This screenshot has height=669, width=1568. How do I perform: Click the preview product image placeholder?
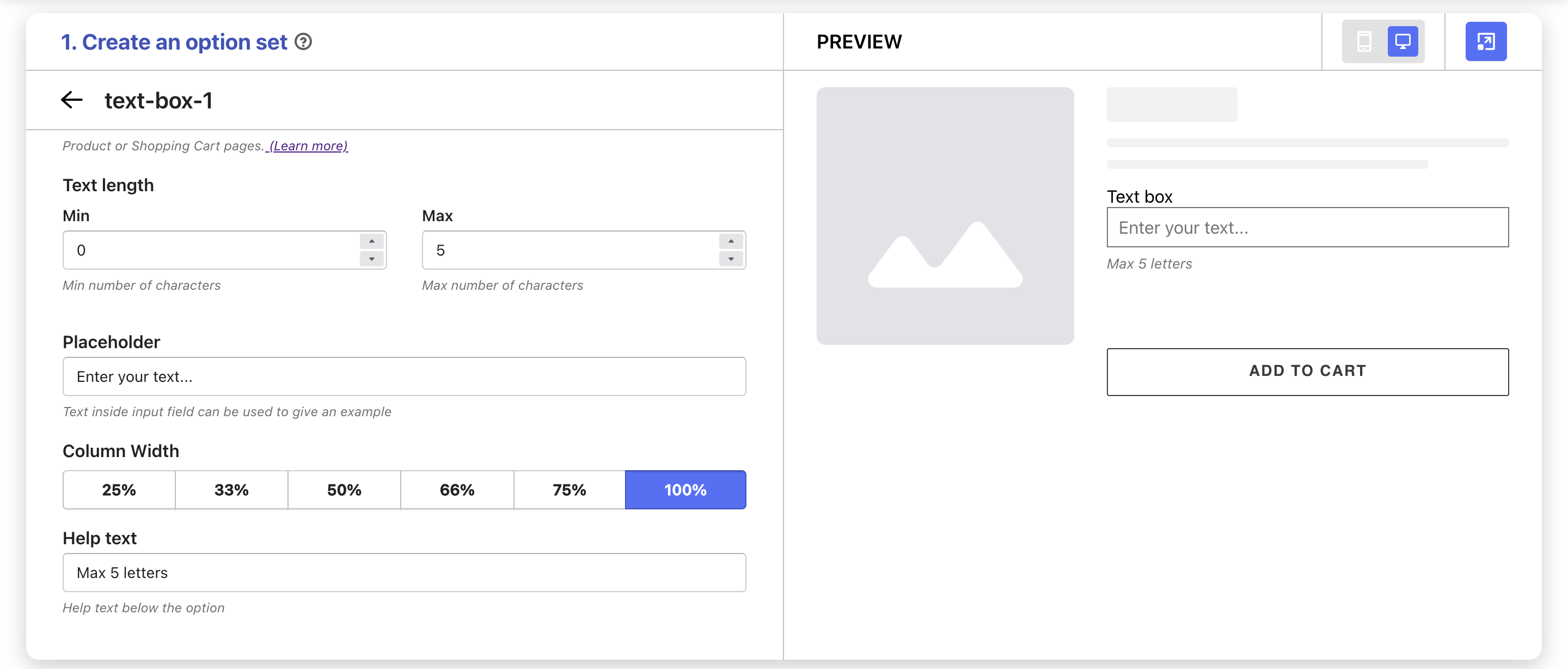945,216
